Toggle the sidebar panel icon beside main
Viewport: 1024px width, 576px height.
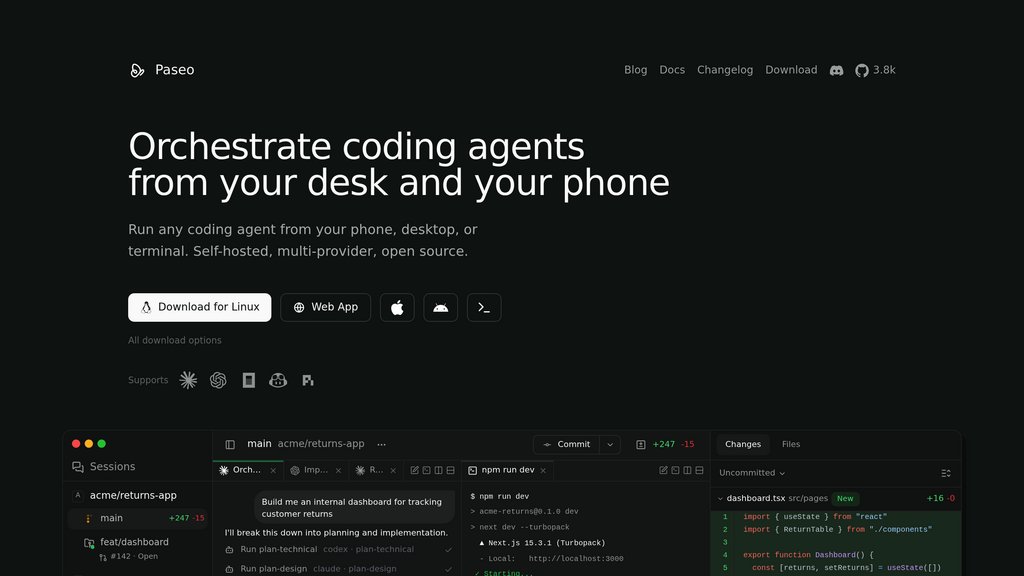click(x=230, y=444)
